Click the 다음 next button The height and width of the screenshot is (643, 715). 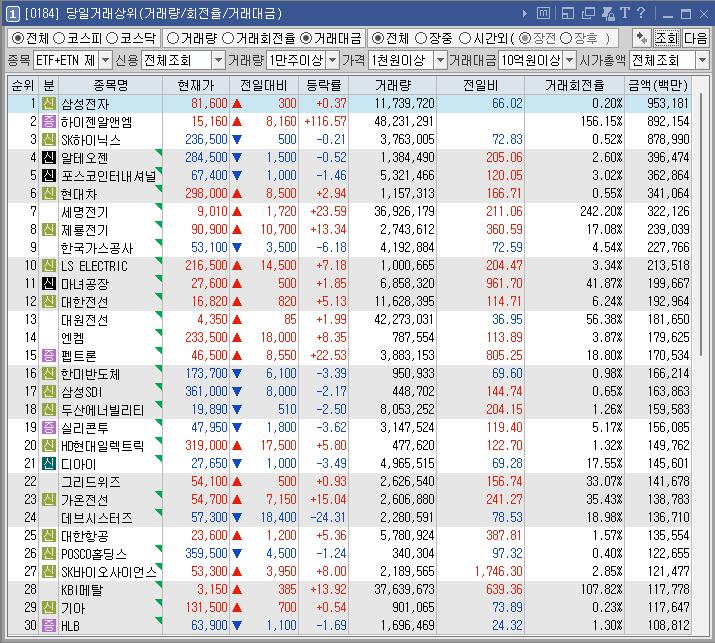tap(695, 38)
